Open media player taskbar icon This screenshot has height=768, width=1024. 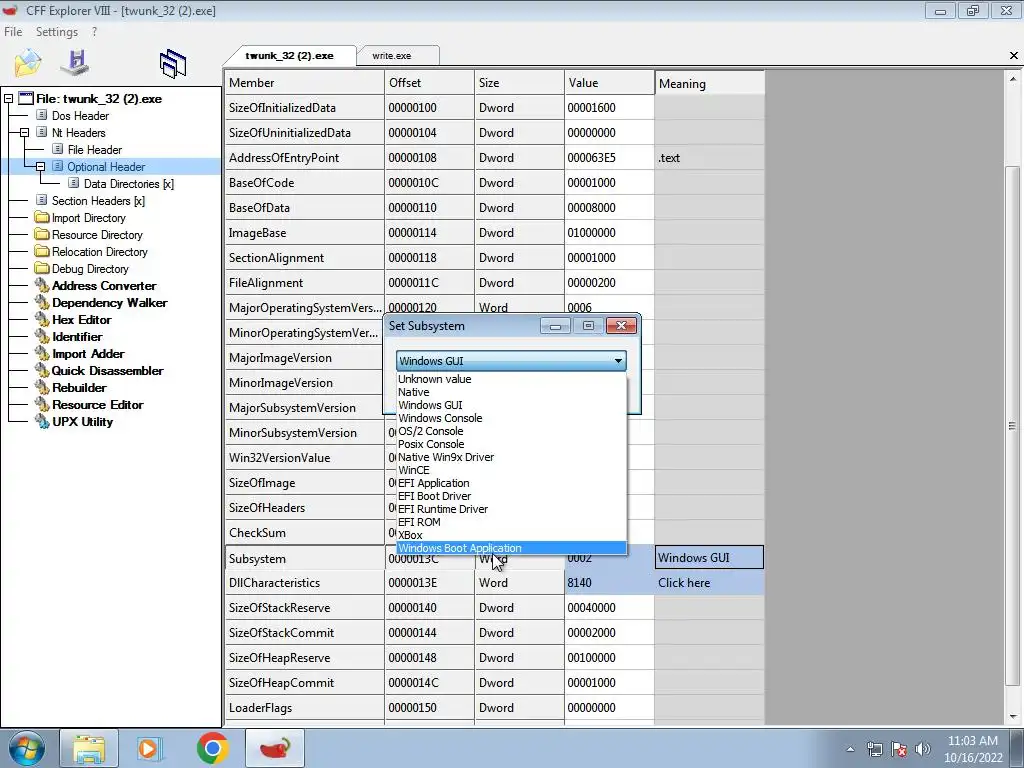148,748
